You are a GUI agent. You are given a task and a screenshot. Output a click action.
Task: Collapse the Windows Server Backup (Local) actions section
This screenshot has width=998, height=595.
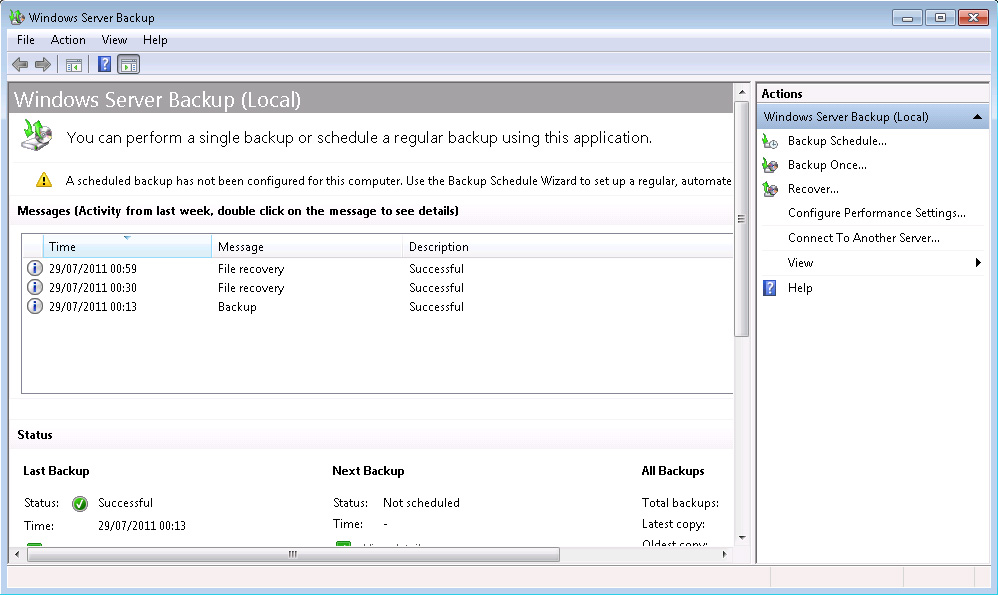(x=979, y=117)
